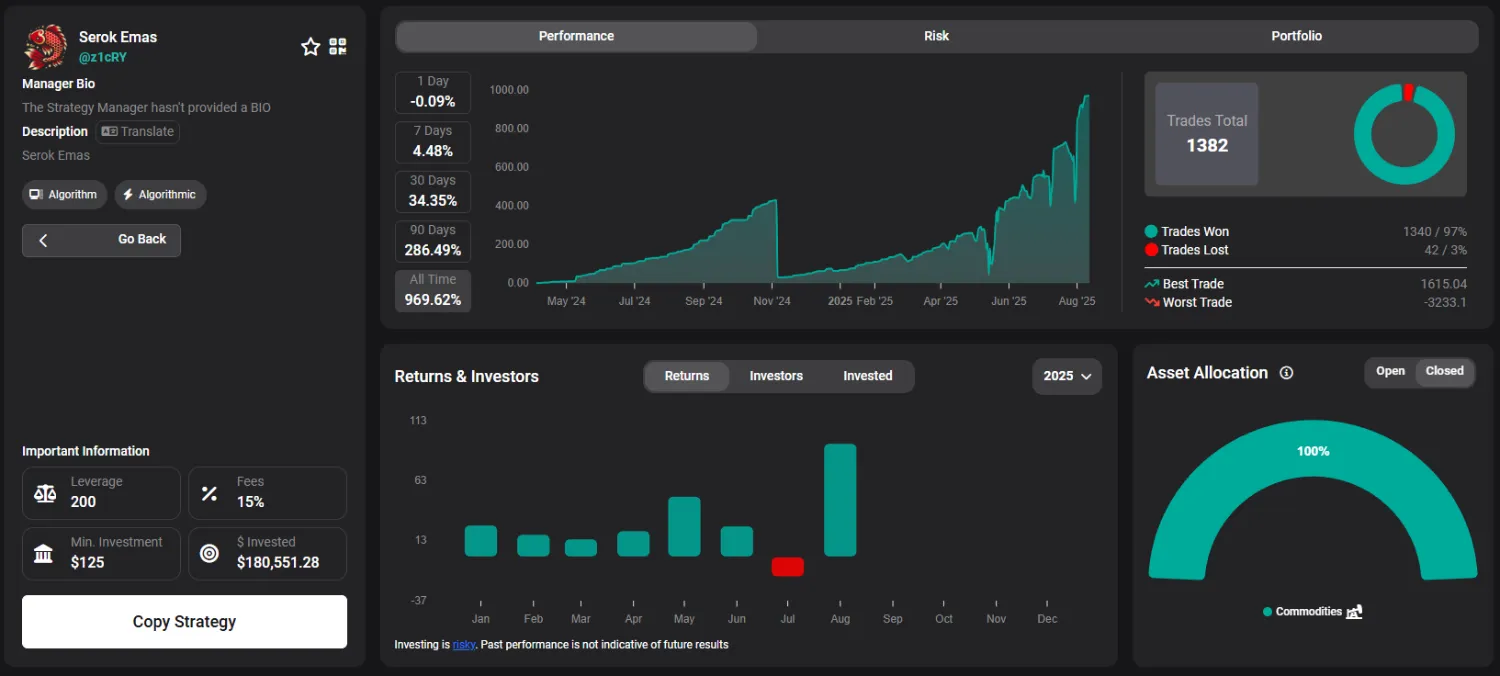1500x676 pixels.
Task: Select the Returns tab
Action: coord(687,376)
